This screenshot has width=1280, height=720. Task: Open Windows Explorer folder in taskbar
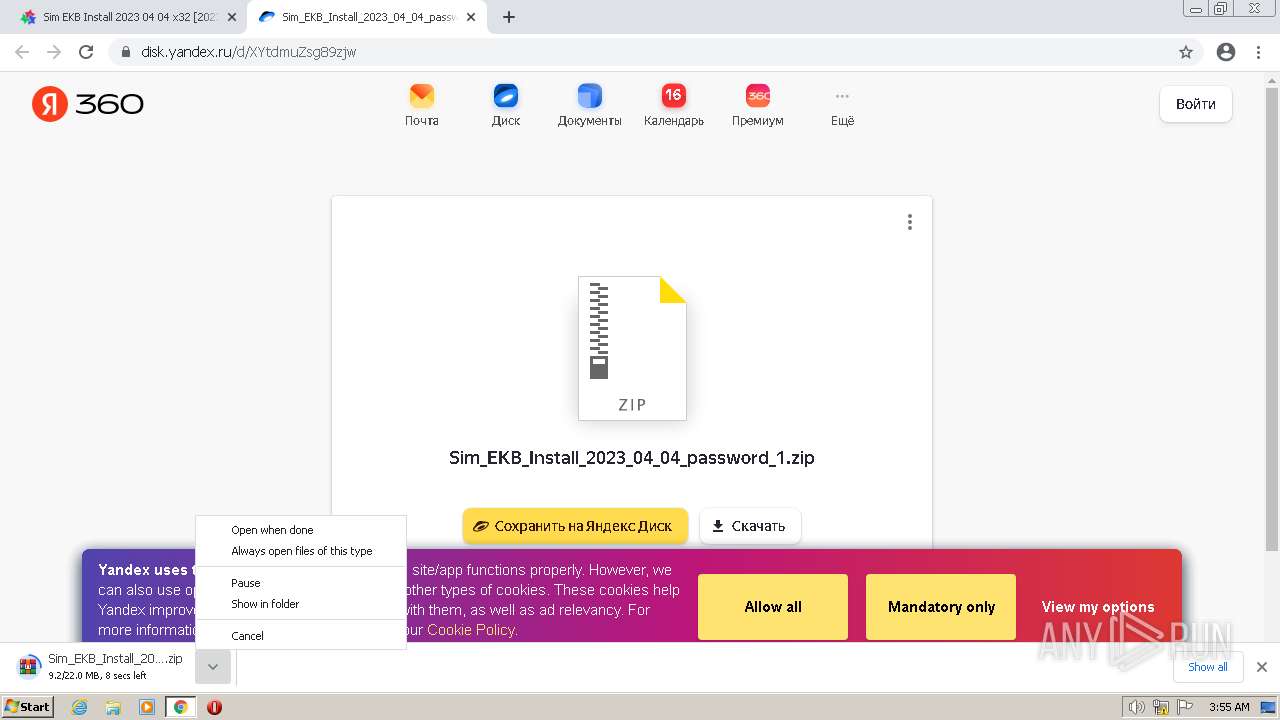113,707
